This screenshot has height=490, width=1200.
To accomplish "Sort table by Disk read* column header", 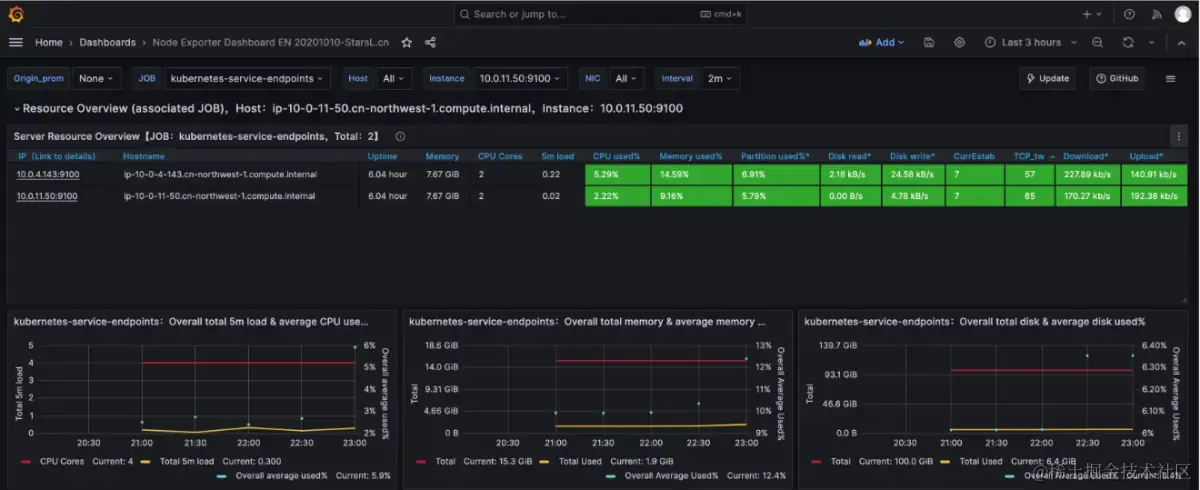I will (x=850, y=156).
